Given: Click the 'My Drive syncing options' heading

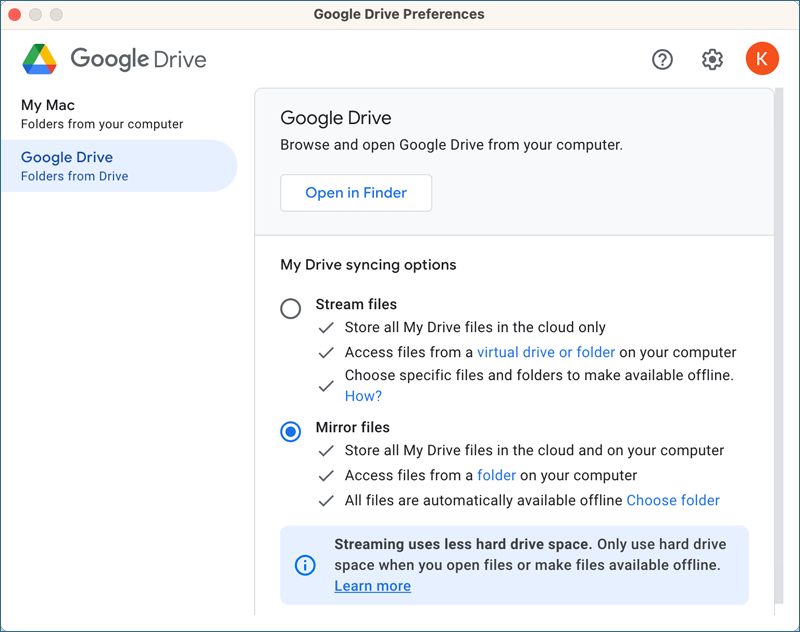Looking at the screenshot, I should coord(368,265).
